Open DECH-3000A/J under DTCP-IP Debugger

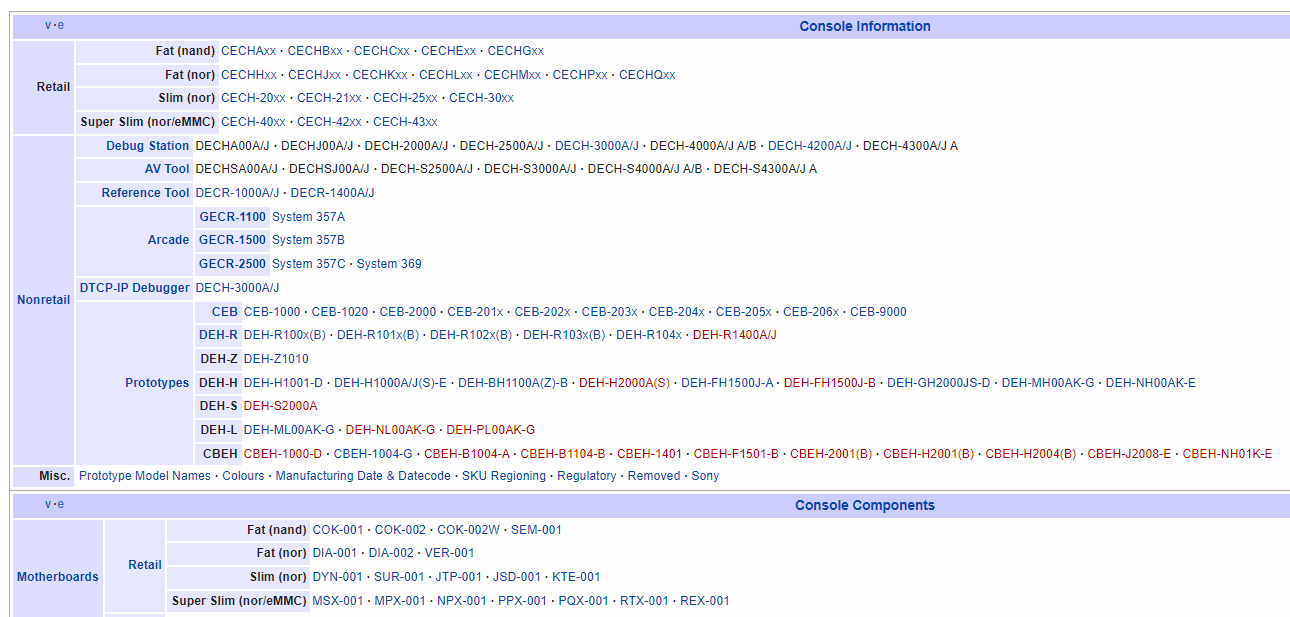click(237, 288)
